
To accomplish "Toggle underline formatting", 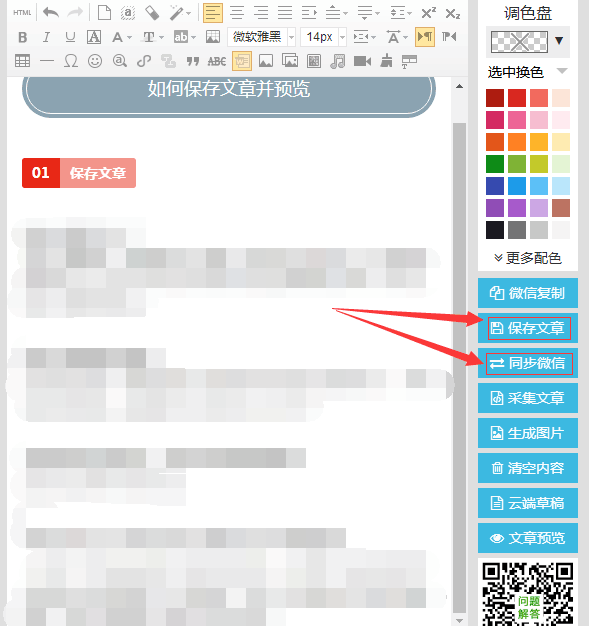I will pyautogui.click(x=70, y=37).
